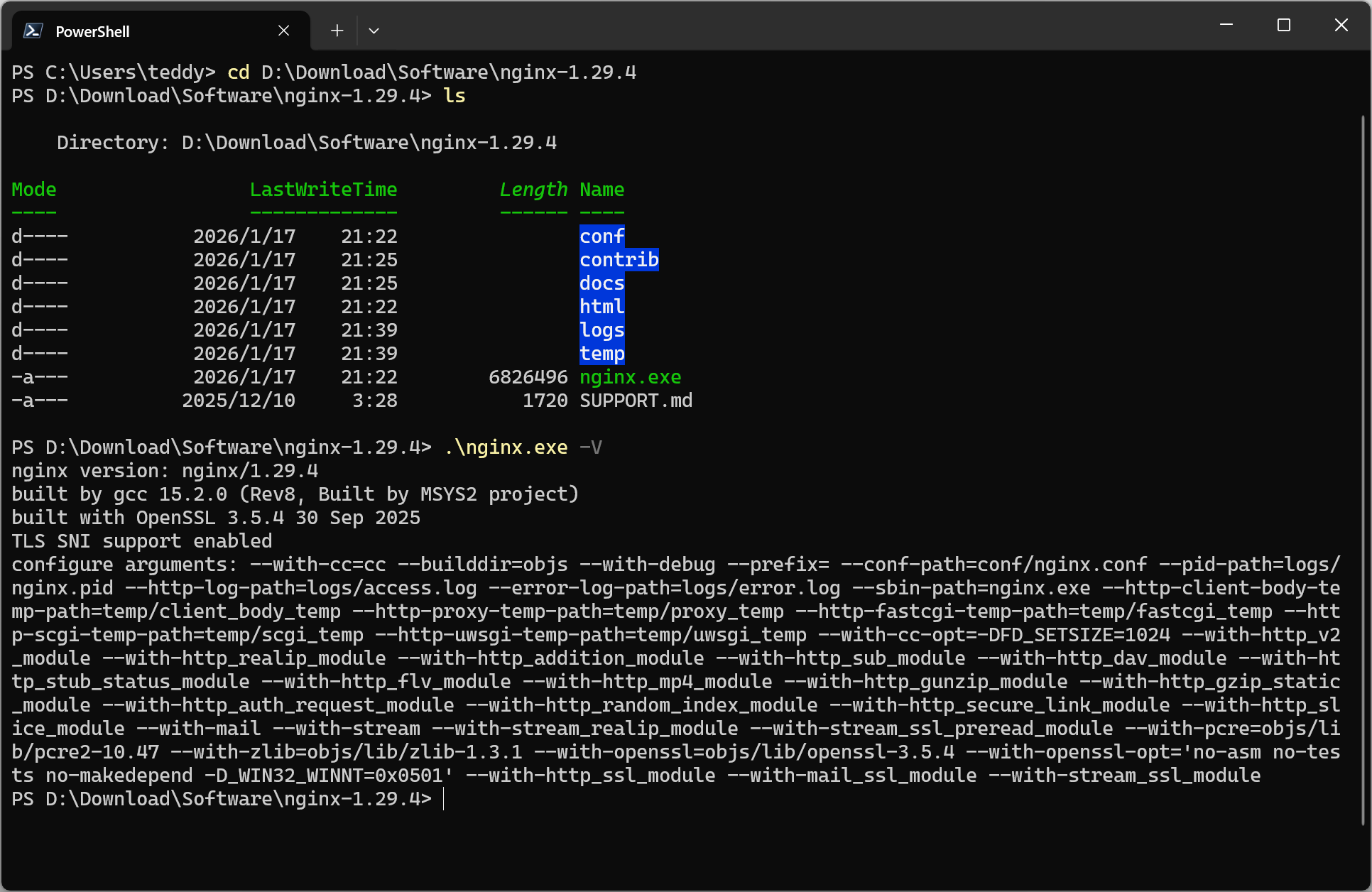The image size is (1372, 892).
Task: Click the 'Name' column header
Action: tap(602, 190)
